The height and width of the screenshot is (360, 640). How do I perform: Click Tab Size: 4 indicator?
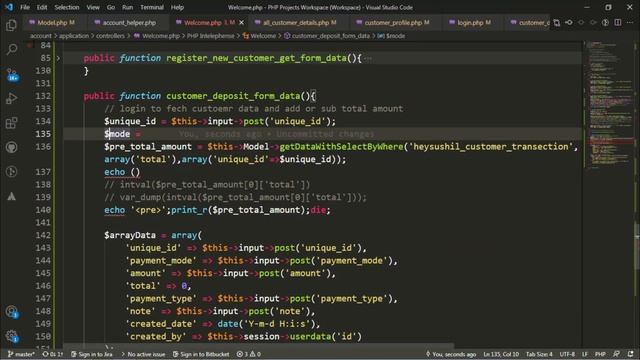[539, 354]
